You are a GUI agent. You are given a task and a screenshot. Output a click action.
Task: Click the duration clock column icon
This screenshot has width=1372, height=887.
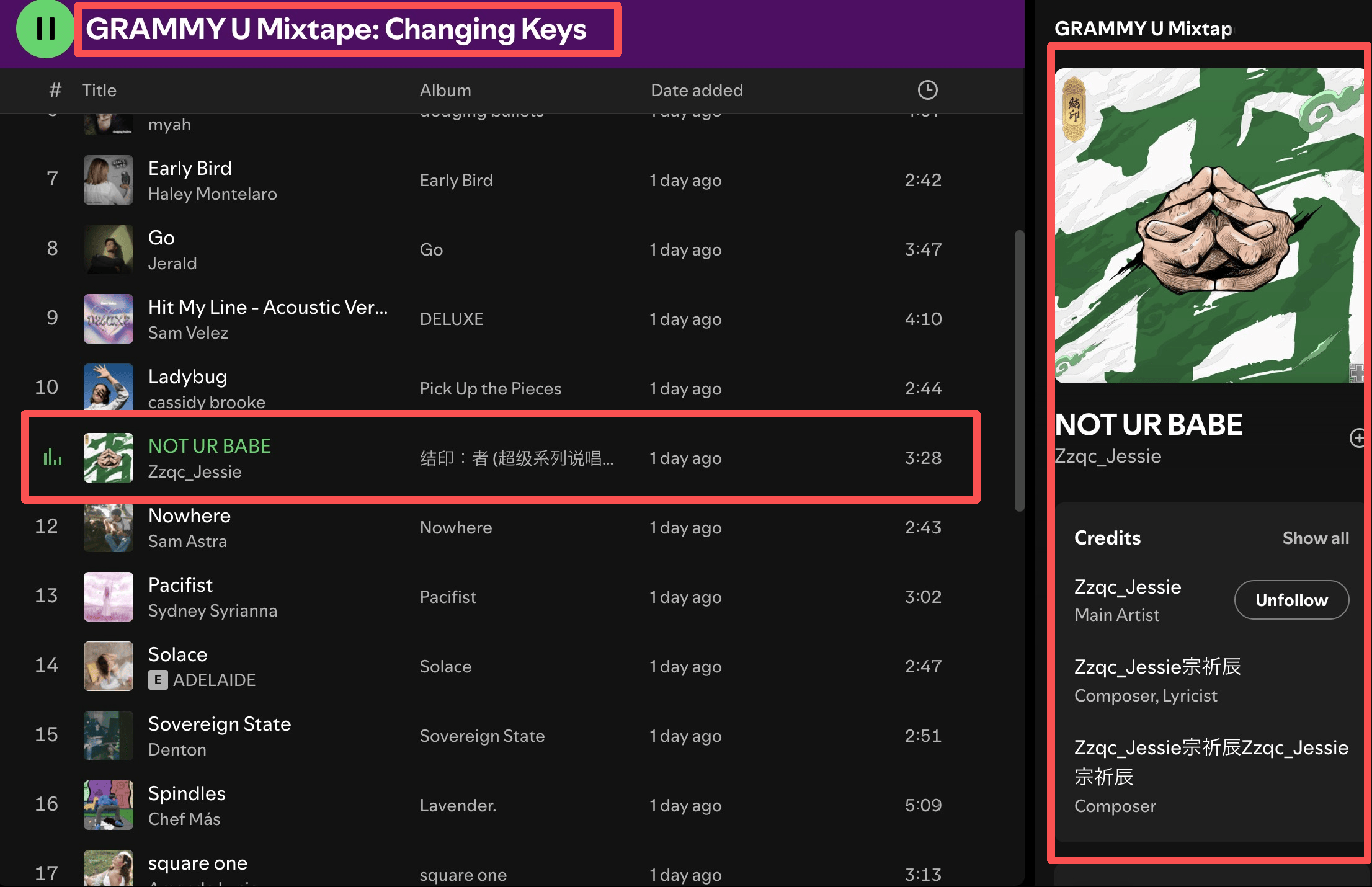click(x=927, y=90)
